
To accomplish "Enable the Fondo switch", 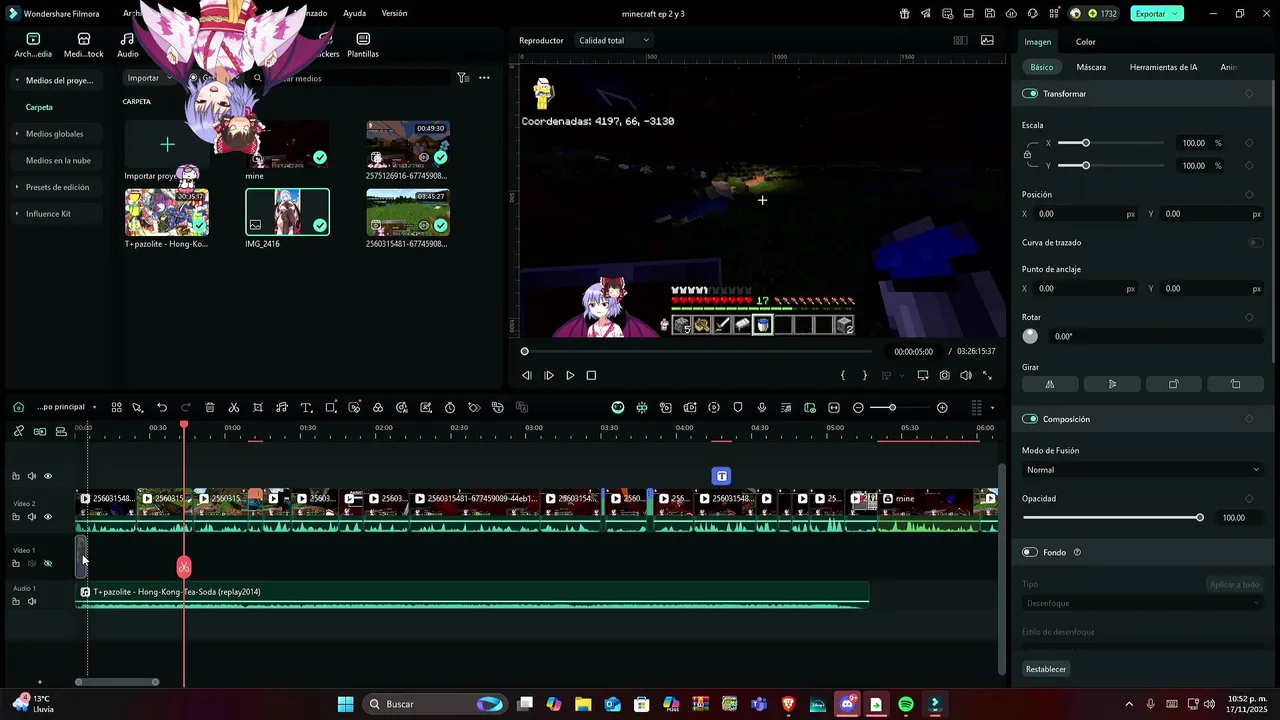I will click(x=1030, y=552).
